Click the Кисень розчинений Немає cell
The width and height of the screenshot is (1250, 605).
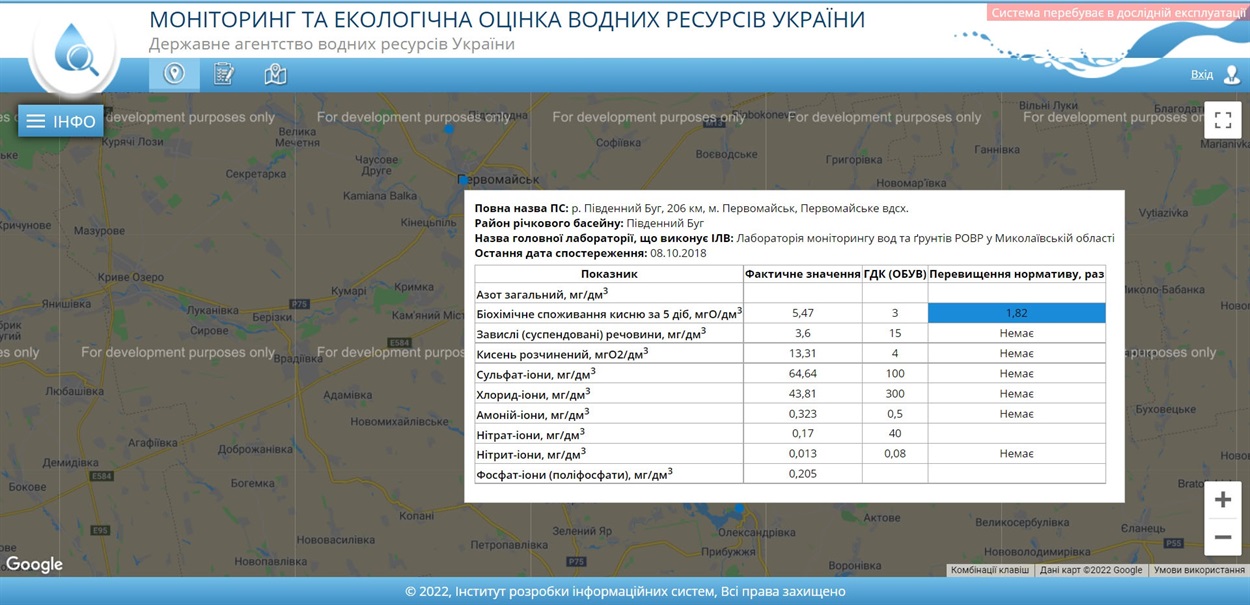coord(1016,353)
